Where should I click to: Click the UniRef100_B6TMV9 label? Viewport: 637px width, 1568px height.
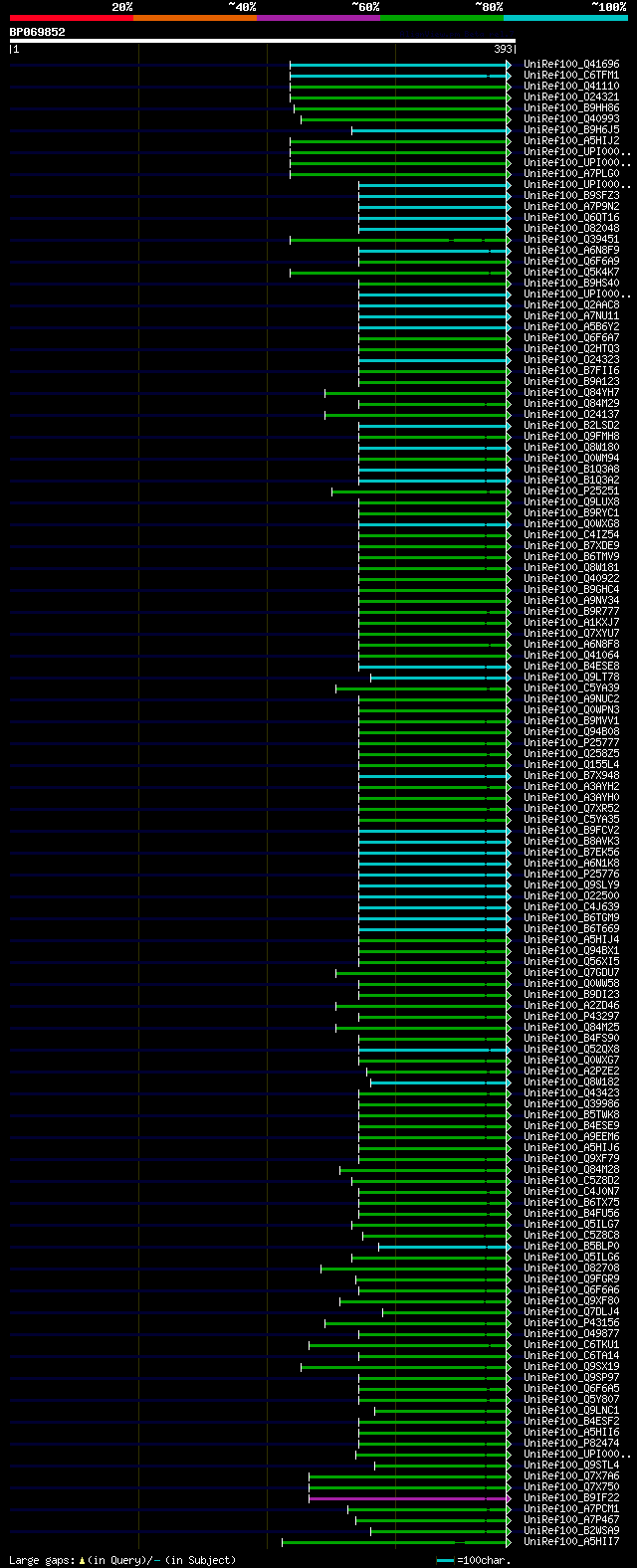[571, 557]
